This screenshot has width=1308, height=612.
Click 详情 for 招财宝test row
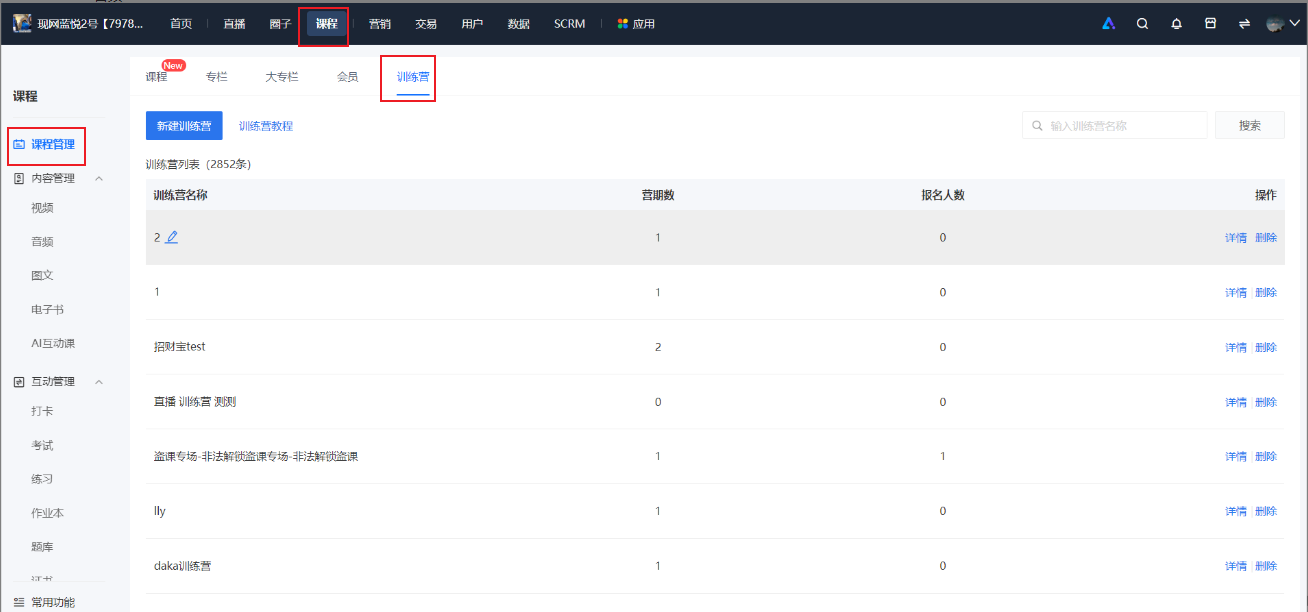click(x=1235, y=347)
